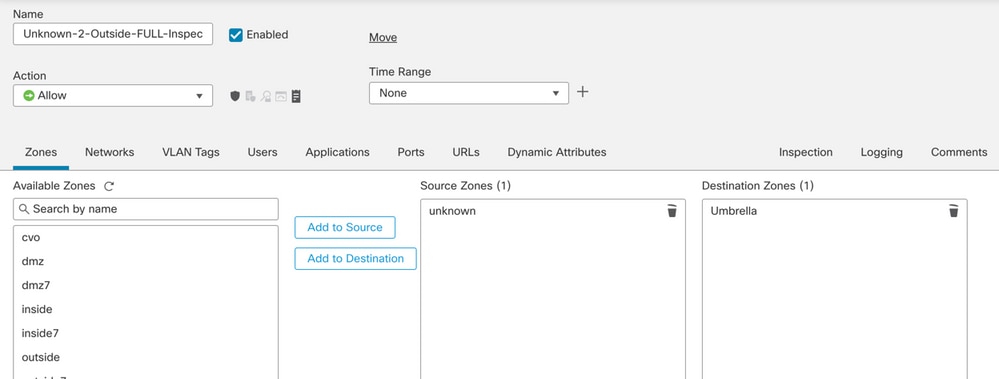Select the dmz7 zone

click(x=146, y=285)
